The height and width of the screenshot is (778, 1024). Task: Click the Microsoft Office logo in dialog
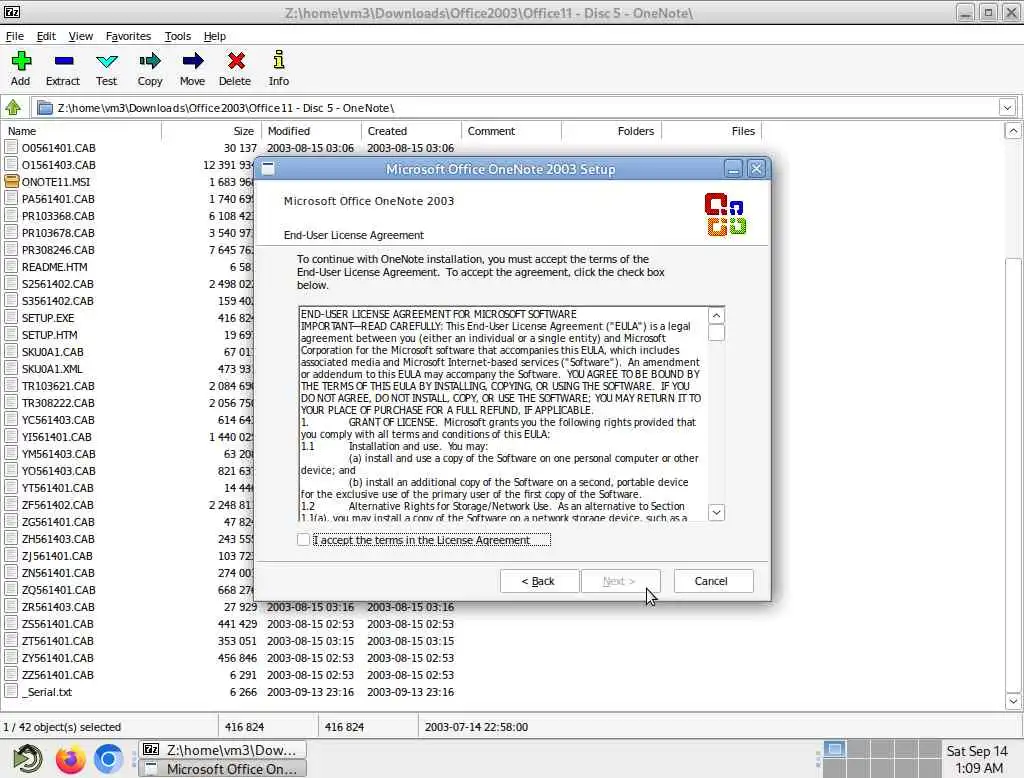click(x=726, y=214)
